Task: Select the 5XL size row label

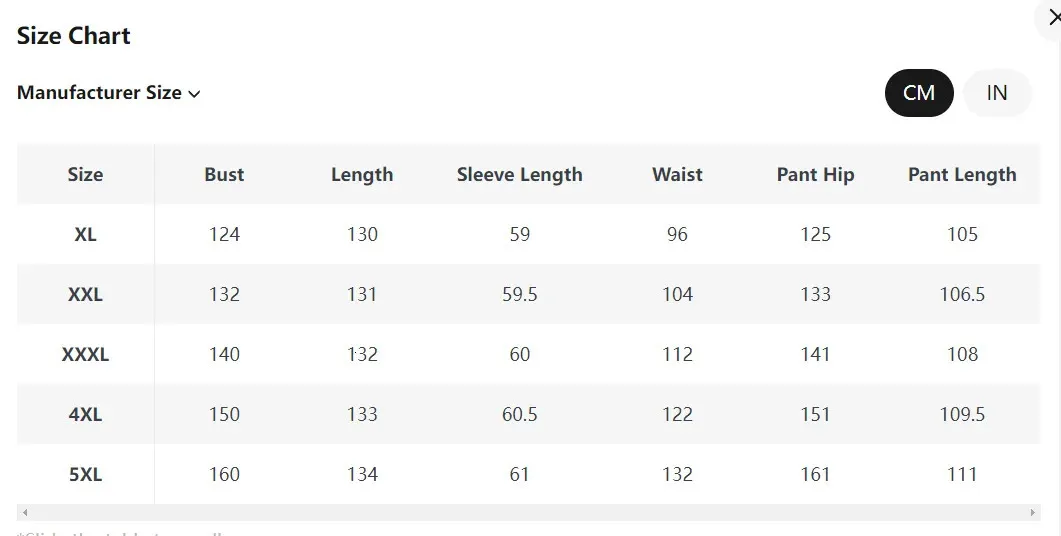Action: (x=85, y=474)
